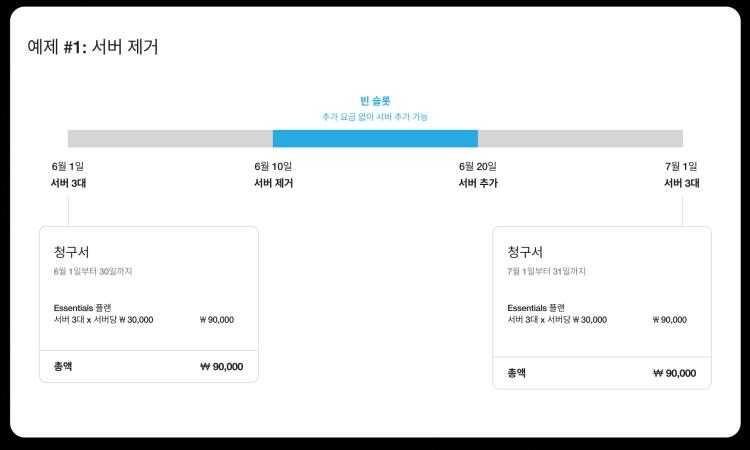This screenshot has width=750, height=450.
Task: Click the 총액 ₩90,000 amount in June invoice
Action: click(221, 367)
